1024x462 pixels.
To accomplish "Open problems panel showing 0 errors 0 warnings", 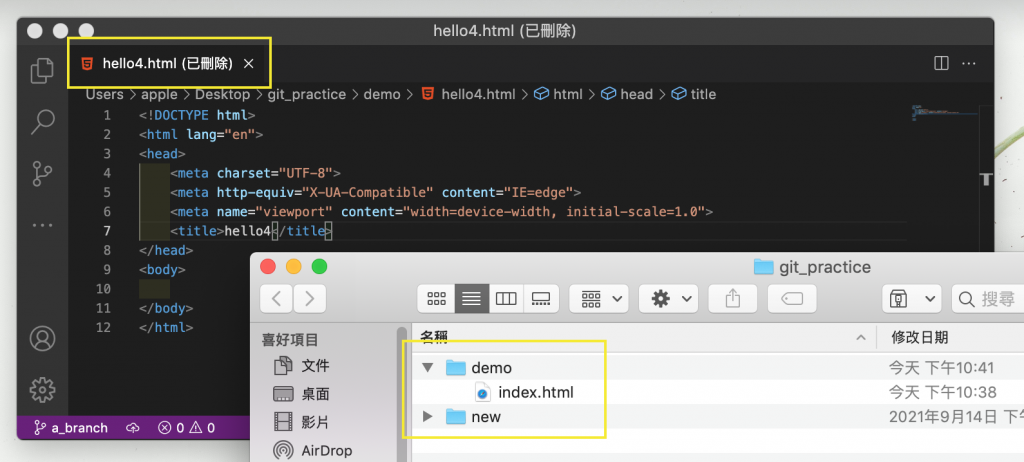I will pos(187,428).
